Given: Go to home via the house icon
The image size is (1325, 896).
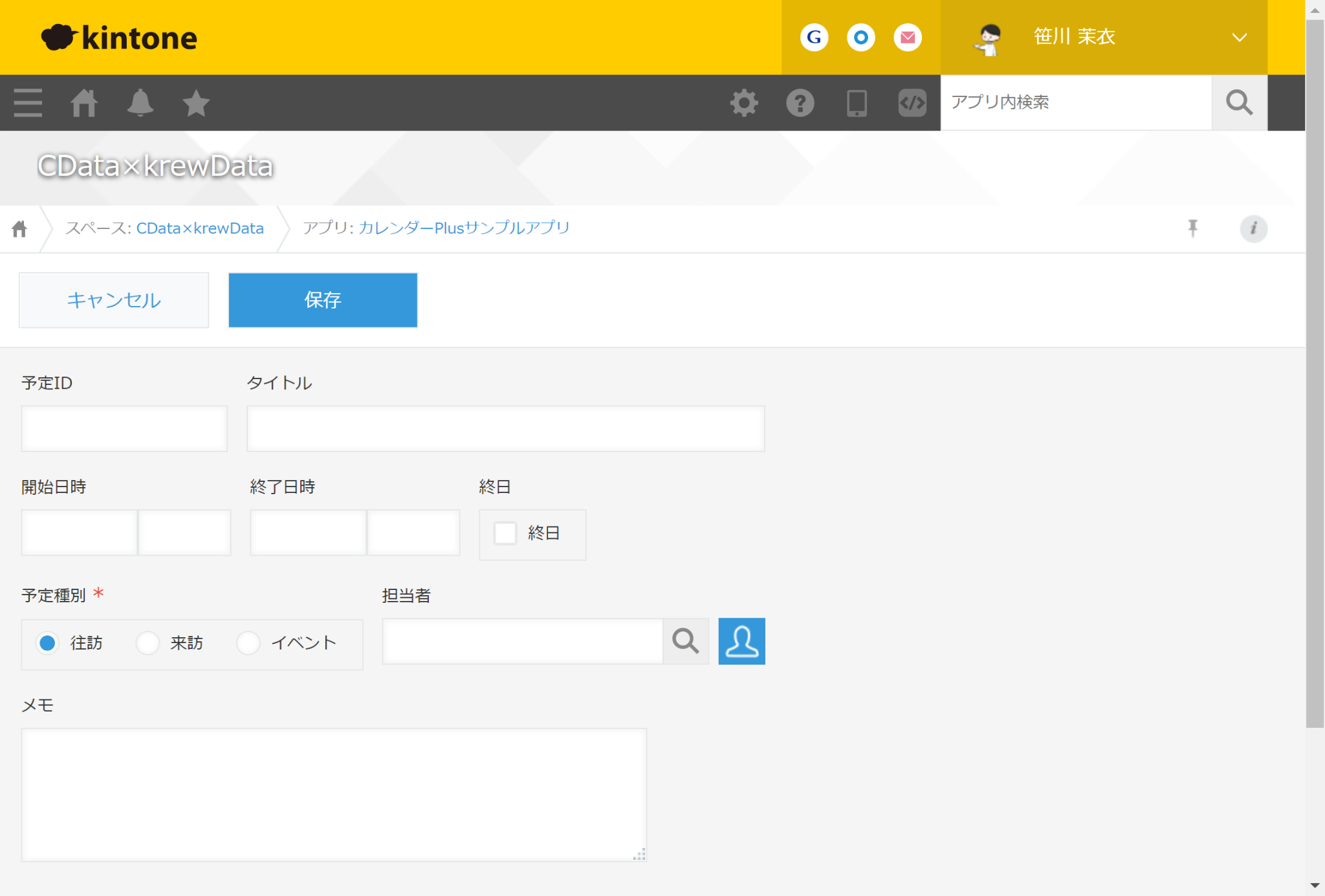Looking at the screenshot, I should 84,102.
